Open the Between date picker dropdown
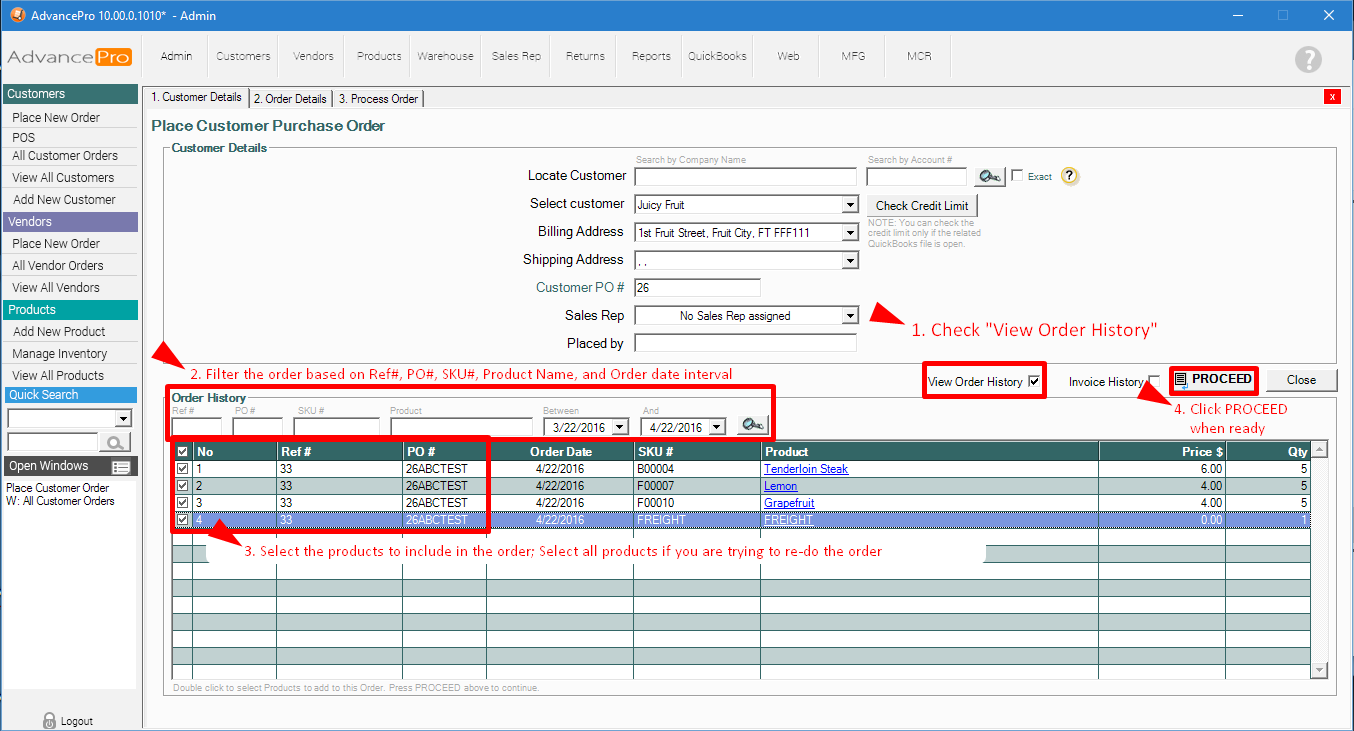 point(619,427)
